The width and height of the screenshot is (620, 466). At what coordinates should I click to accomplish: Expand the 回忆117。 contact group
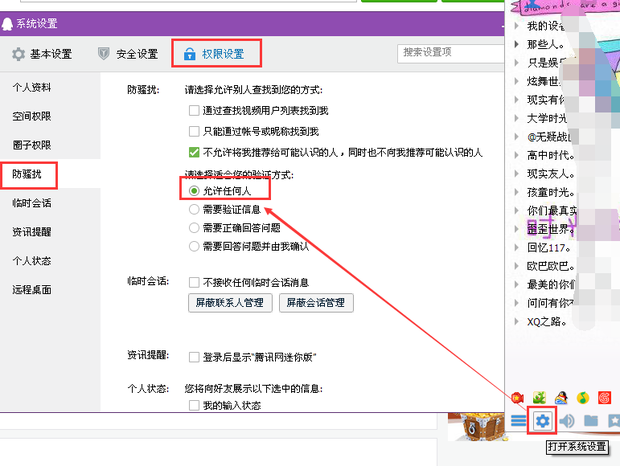pos(516,247)
